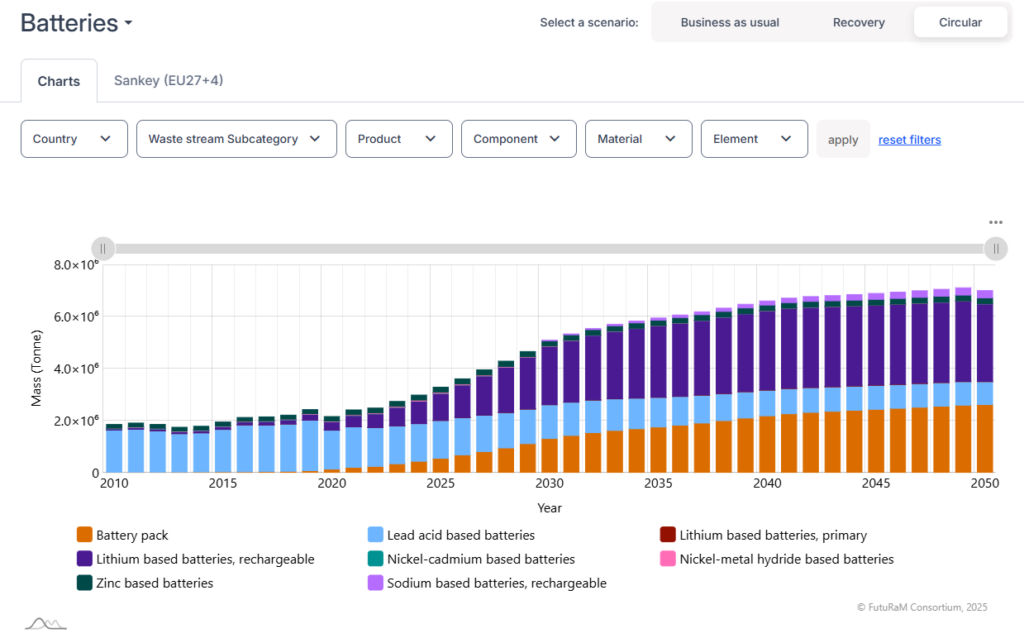Expand the Element filter dropdown
Viewport: 1024px width, 638px height.
[x=754, y=139]
